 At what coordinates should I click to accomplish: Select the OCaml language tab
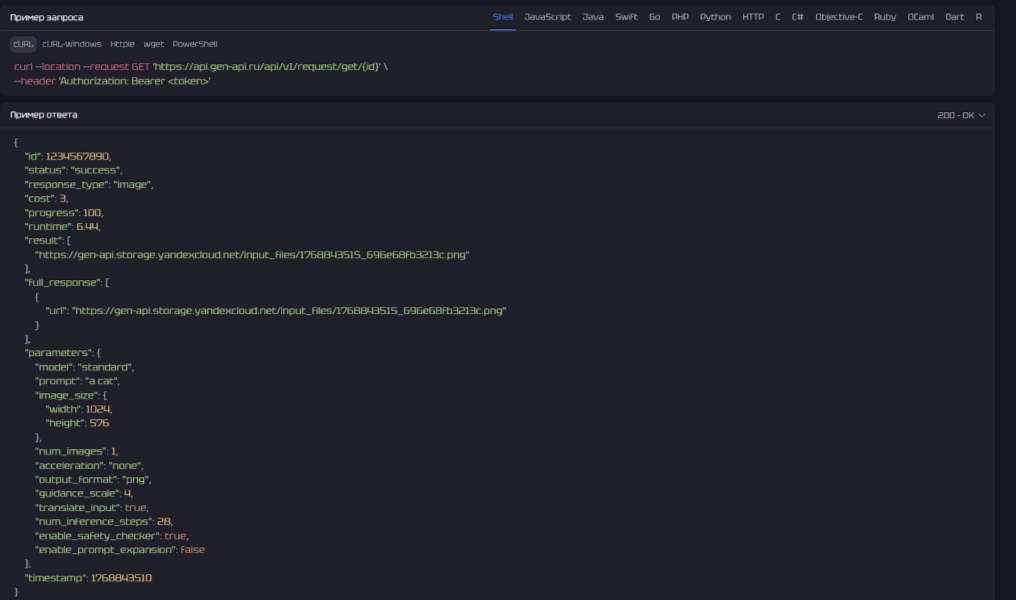[x=921, y=17]
